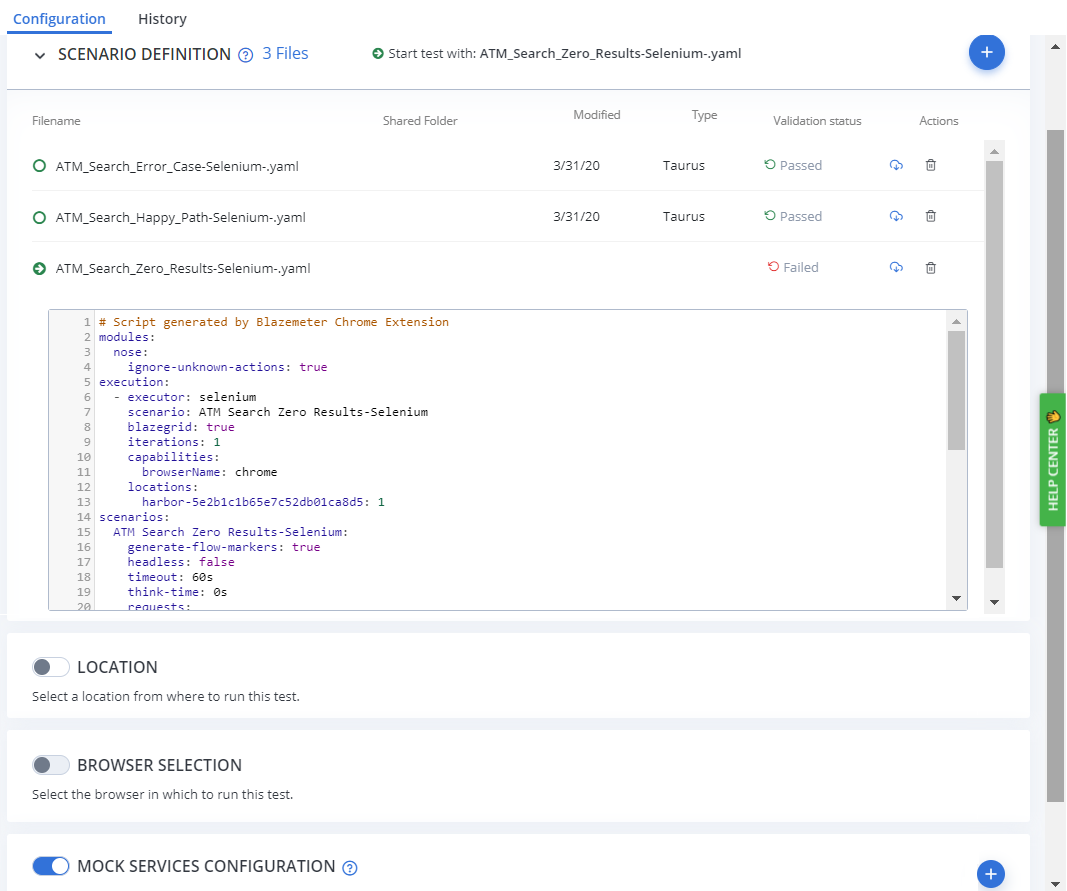Open the Help Center side tab
The image size is (1067, 891).
1053,459
